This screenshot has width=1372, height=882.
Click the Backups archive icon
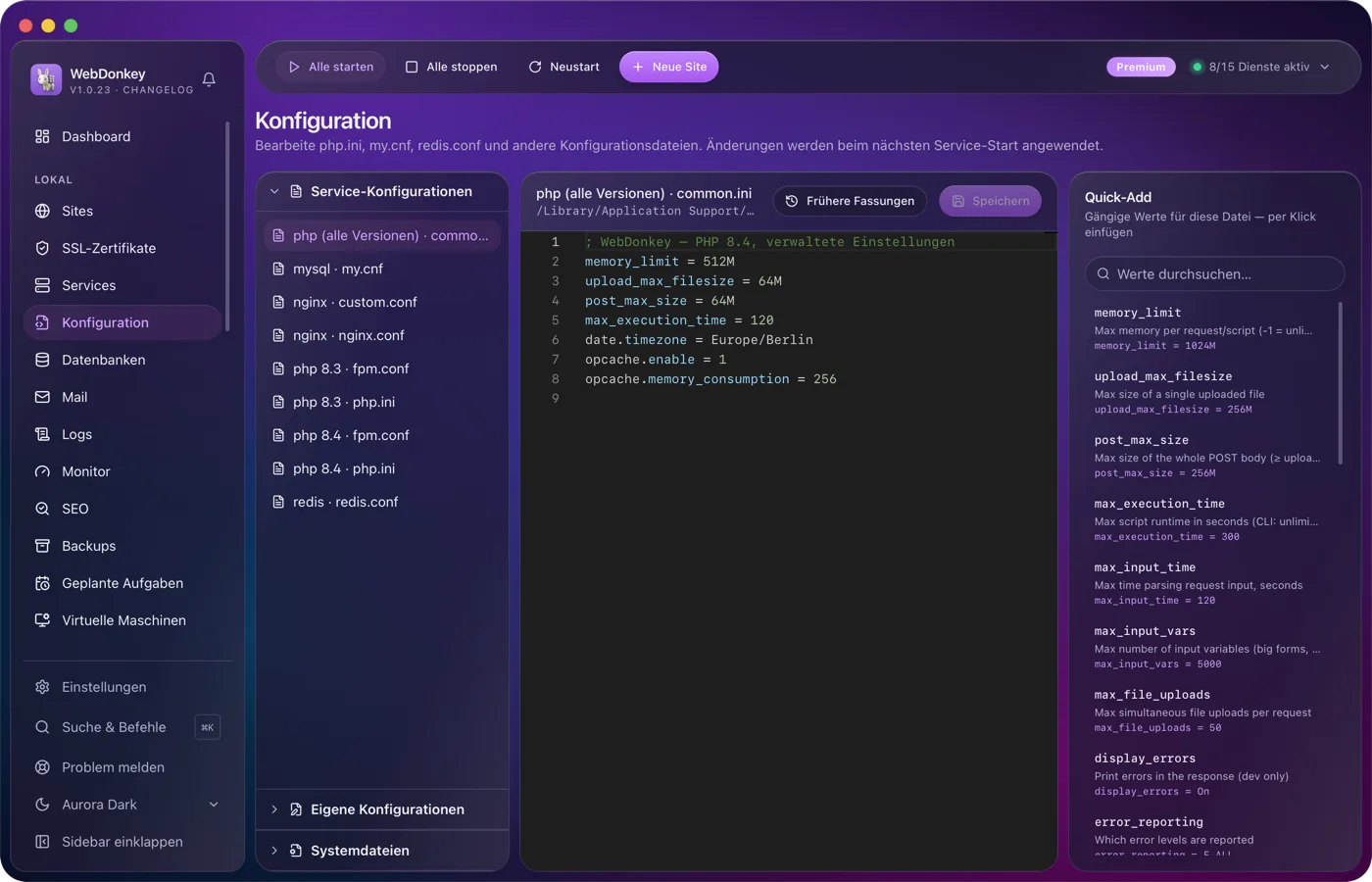coord(42,546)
